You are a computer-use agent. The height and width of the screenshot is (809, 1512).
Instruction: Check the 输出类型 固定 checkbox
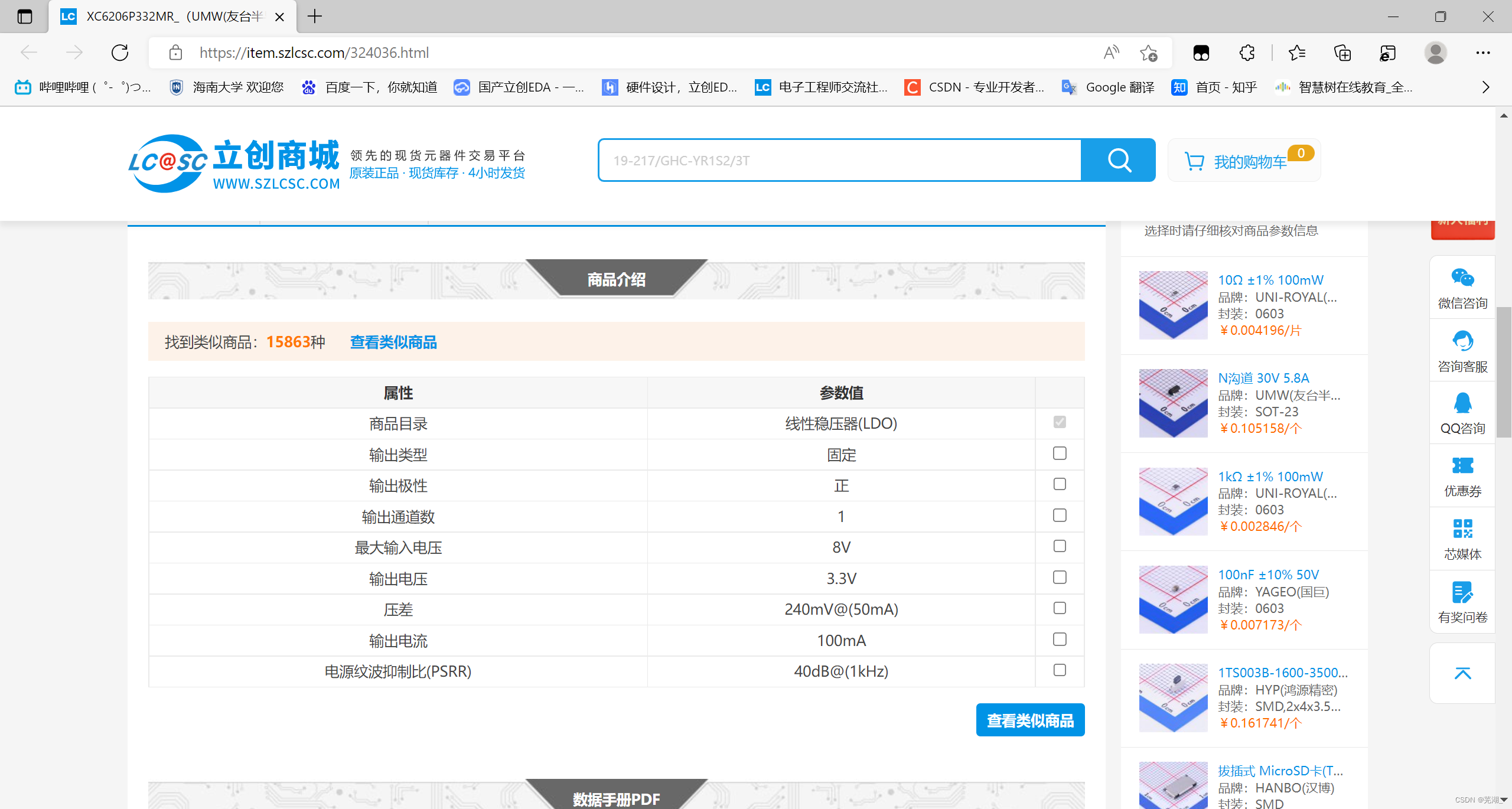[1060, 454]
